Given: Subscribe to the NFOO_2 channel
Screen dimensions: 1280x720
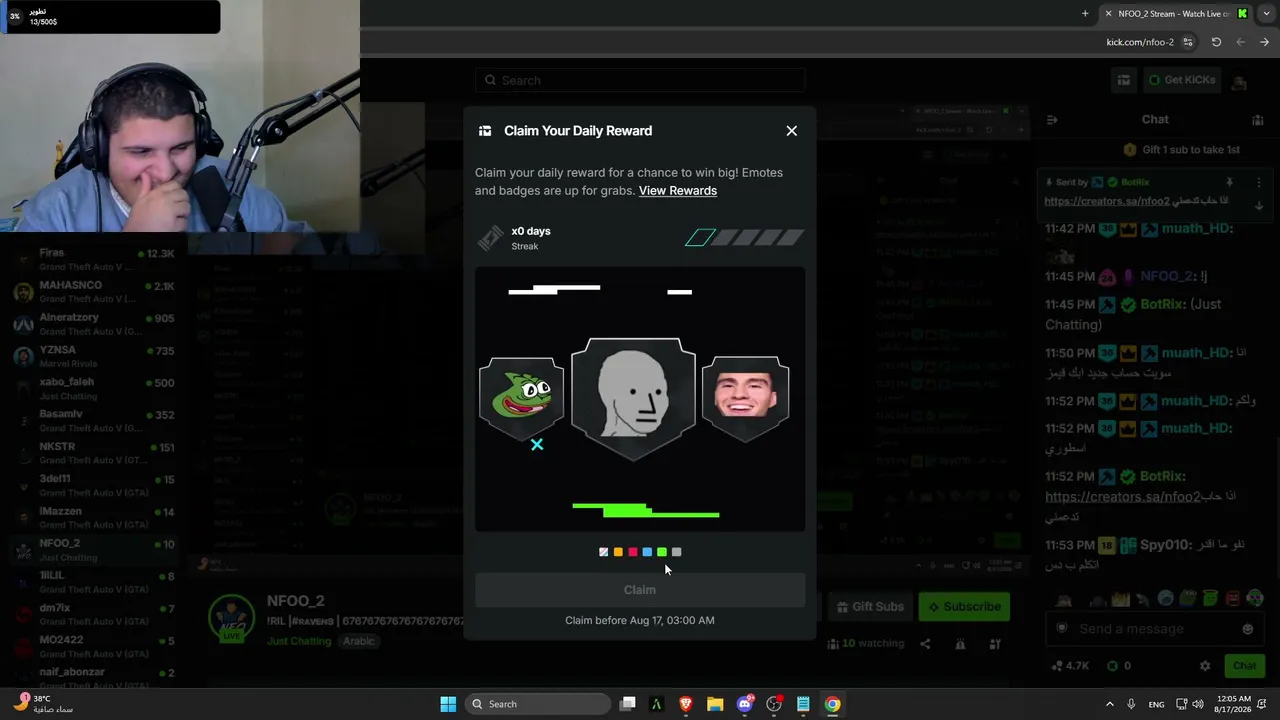Looking at the screenshot, I should point(964,607).
